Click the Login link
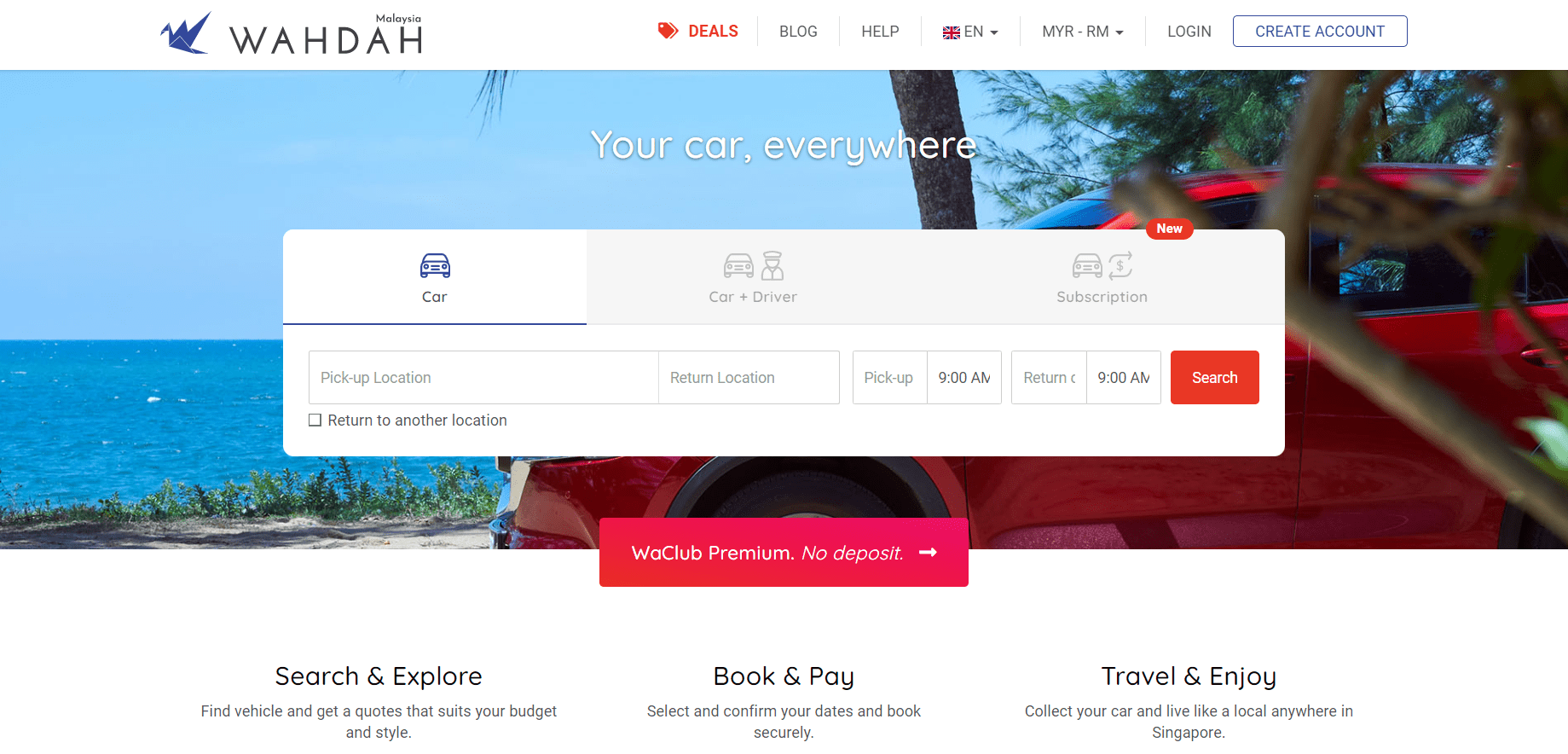 1189,32
